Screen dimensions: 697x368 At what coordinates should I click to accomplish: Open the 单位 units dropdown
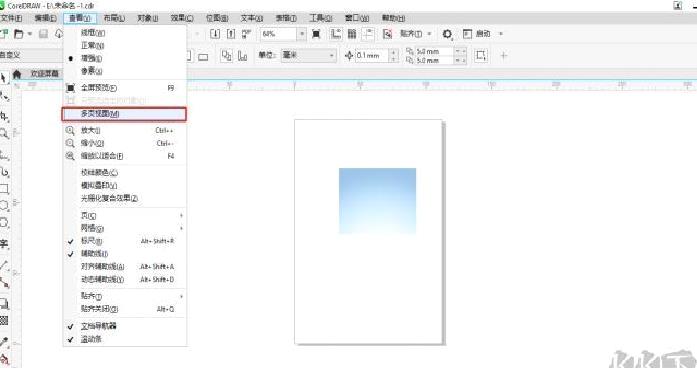[x=308, y=55]
